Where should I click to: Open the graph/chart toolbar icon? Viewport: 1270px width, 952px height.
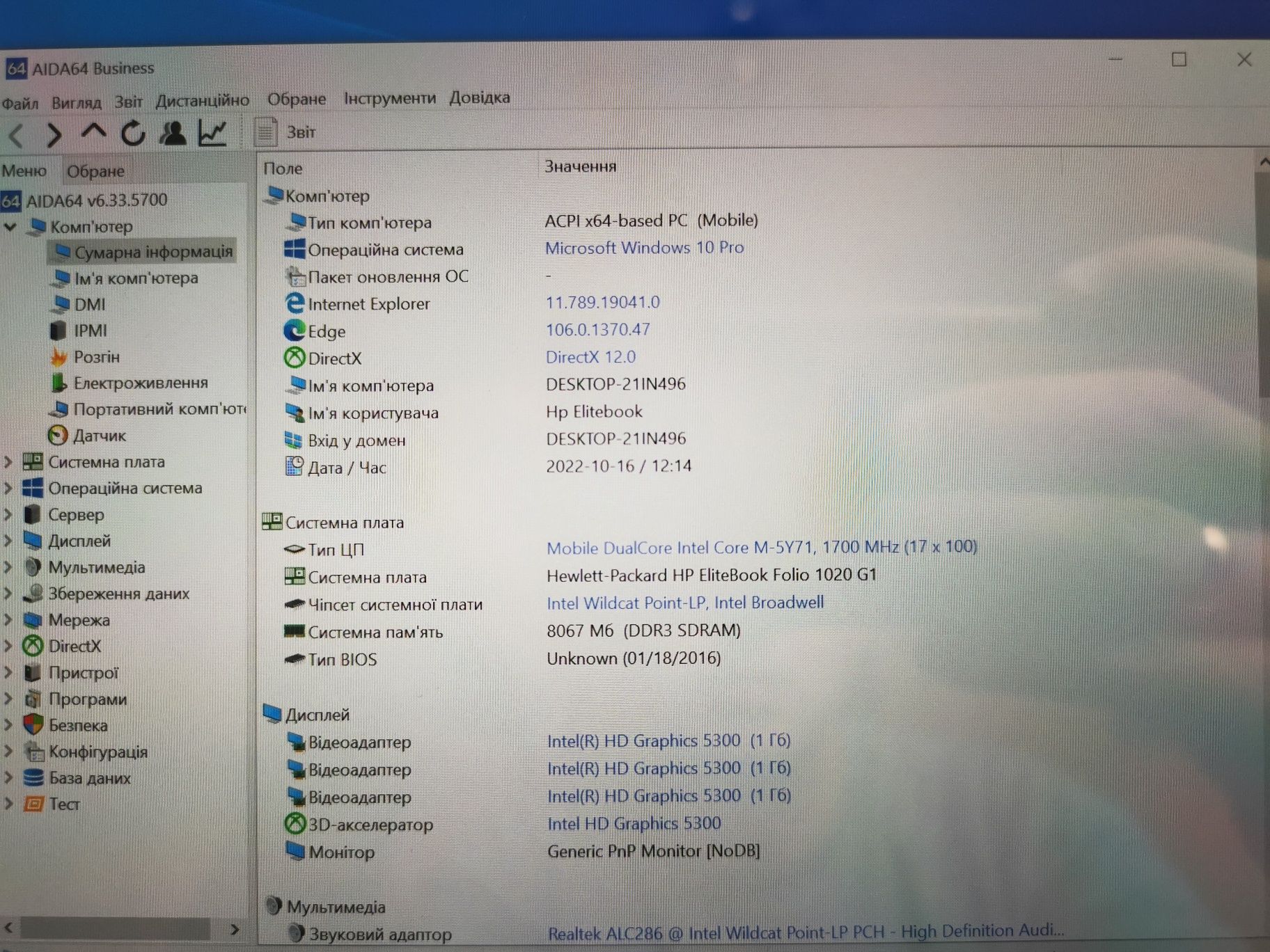212,132
